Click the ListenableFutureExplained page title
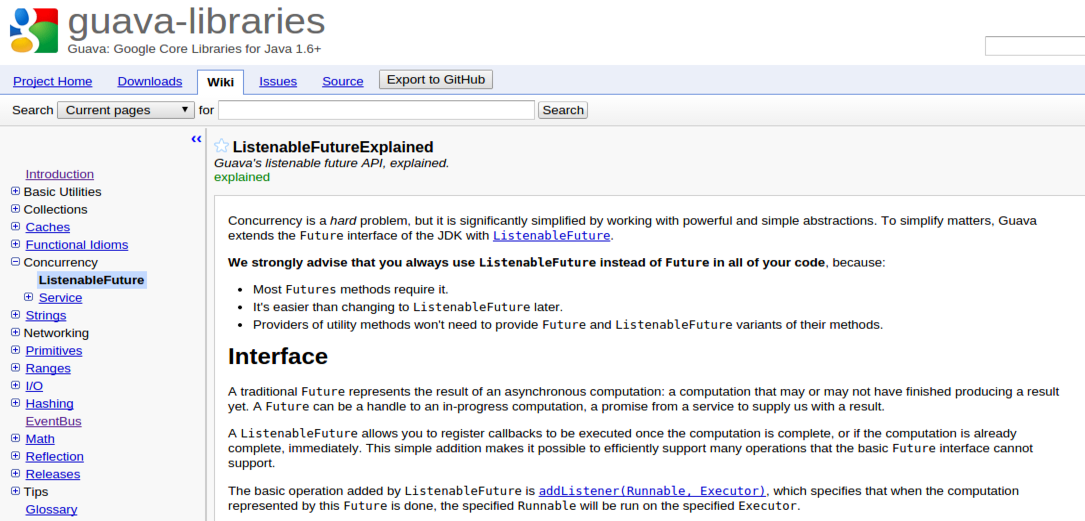1085x521 pixels. tap(333, 147)
